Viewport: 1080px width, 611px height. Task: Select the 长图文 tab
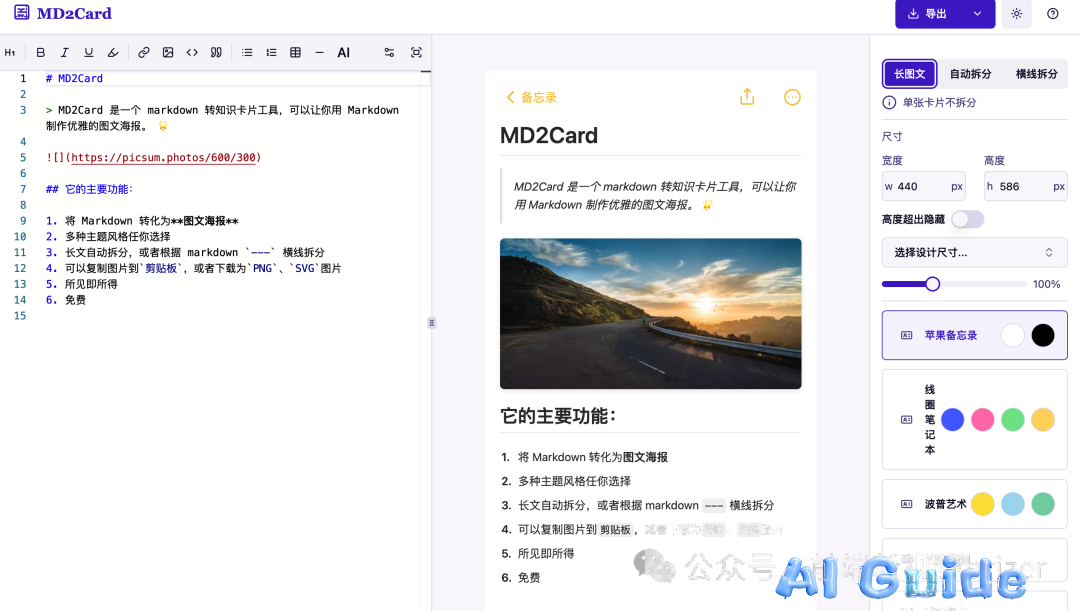pos(909,74)
